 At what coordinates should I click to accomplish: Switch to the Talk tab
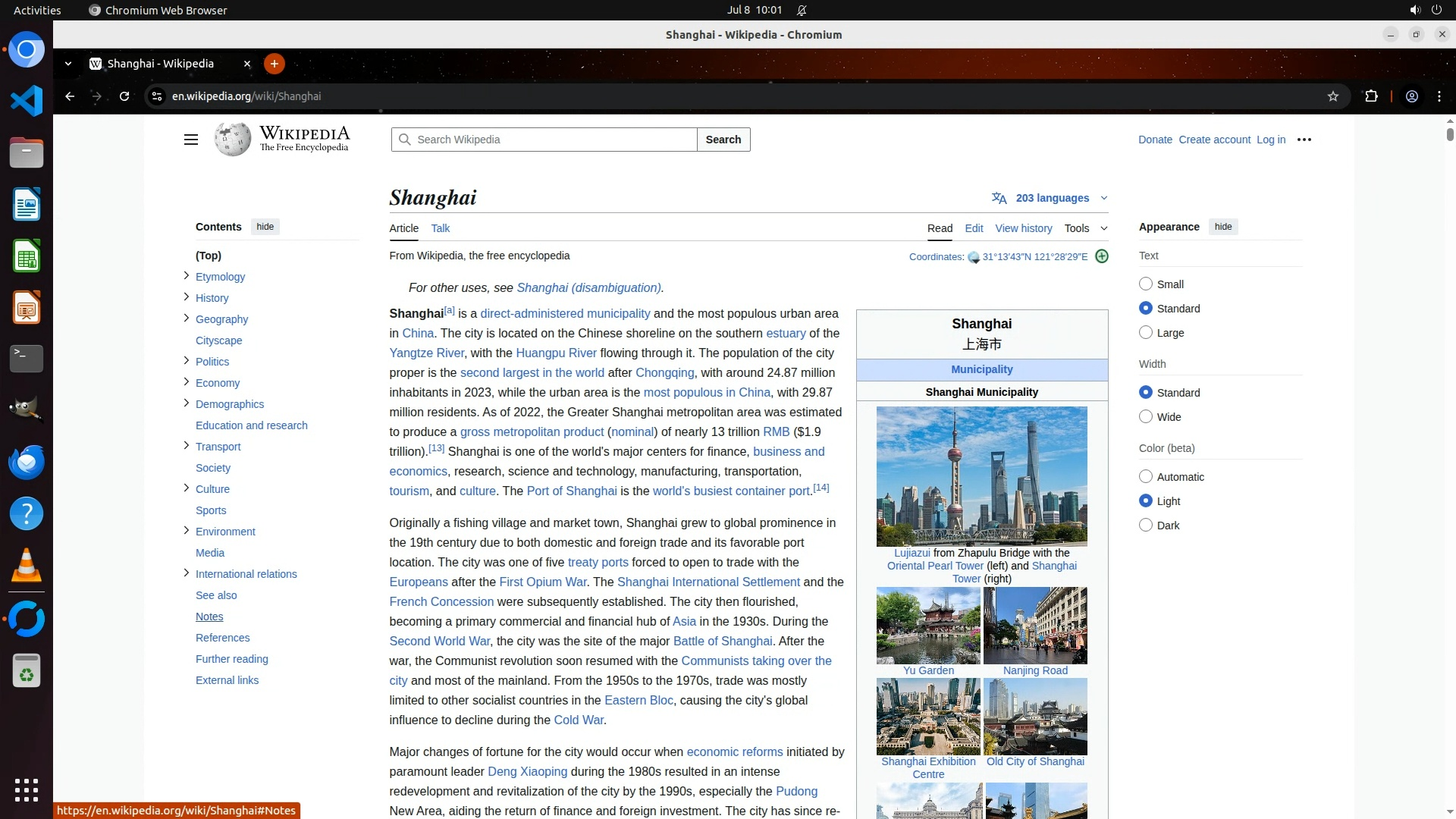click(440, 228)
